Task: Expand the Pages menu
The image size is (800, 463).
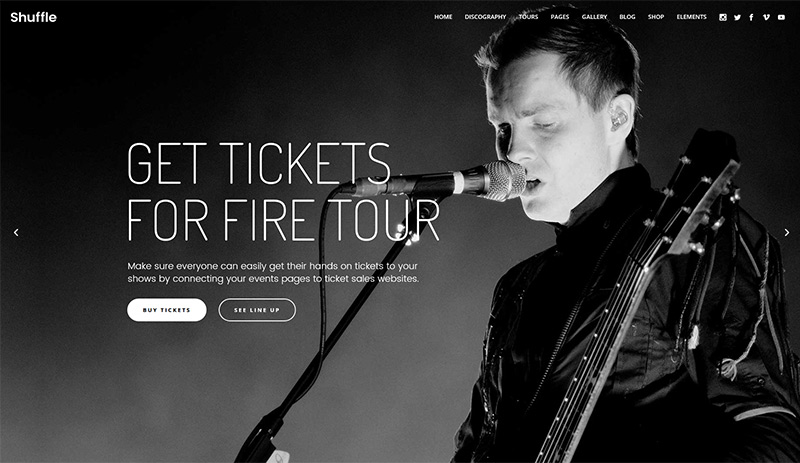Action: [560, 17]
